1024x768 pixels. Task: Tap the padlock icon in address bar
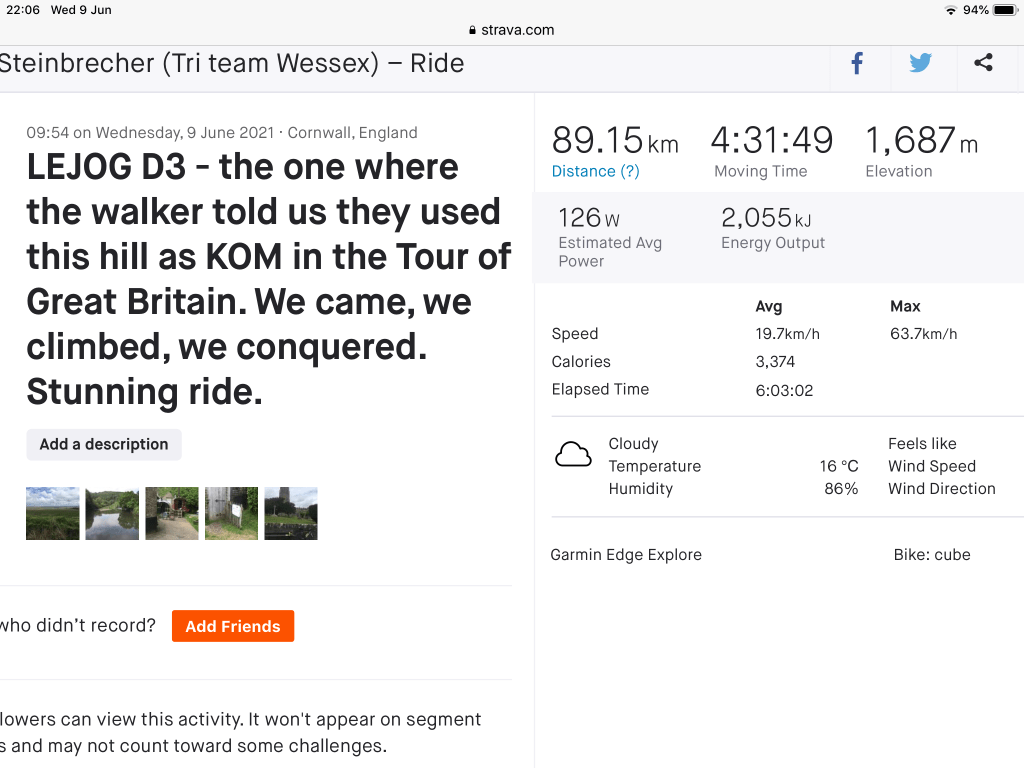(473, 30)
